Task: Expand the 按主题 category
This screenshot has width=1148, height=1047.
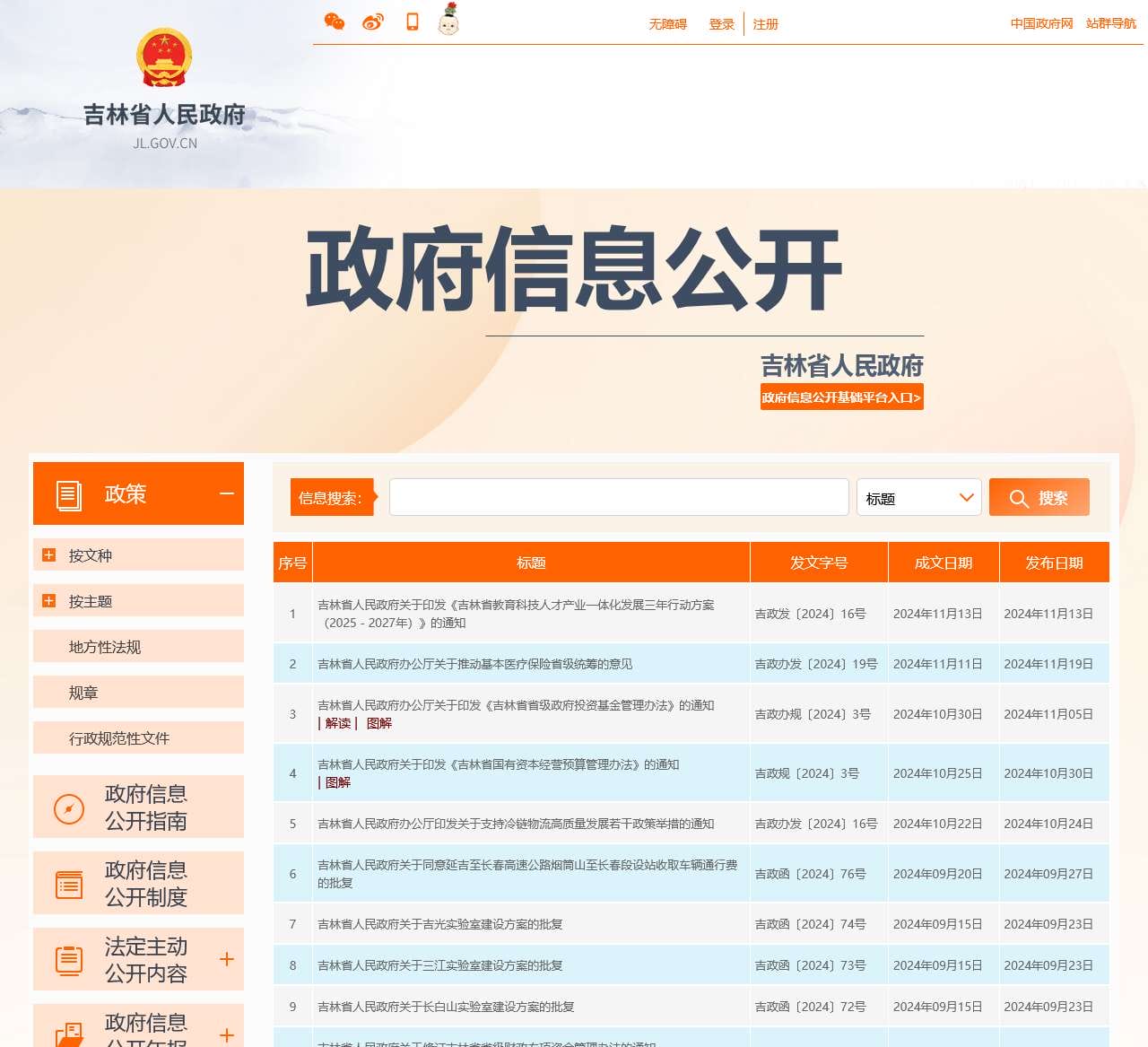Action: coord(48,600)
